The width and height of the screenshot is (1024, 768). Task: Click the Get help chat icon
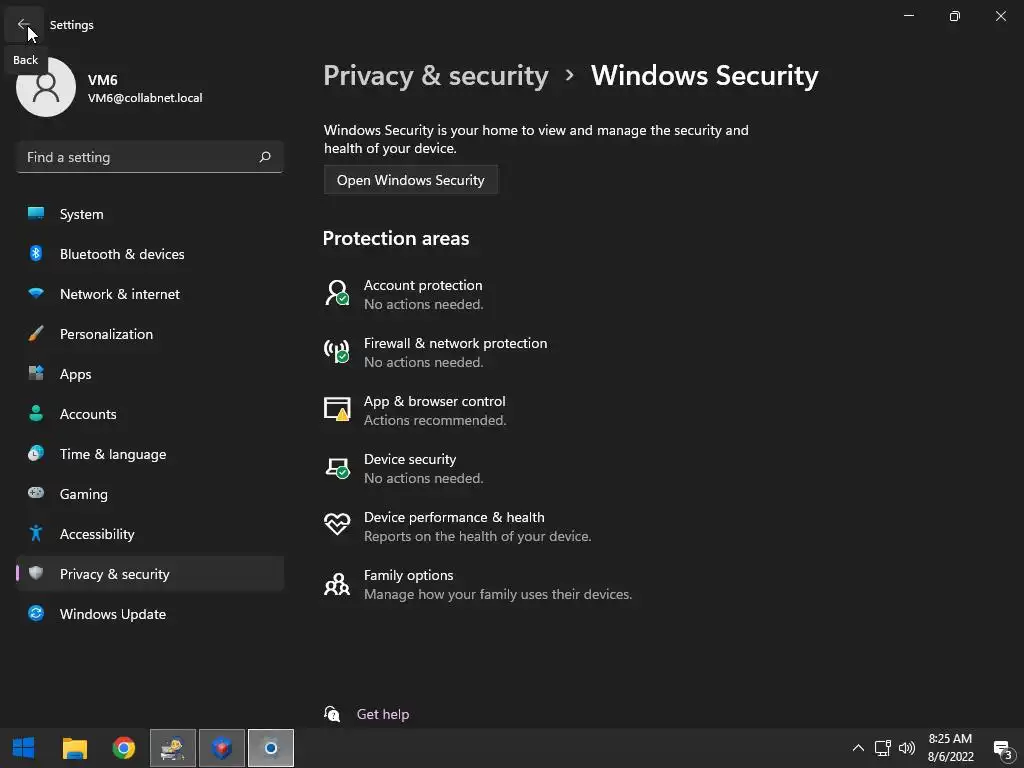click(332, 714)
